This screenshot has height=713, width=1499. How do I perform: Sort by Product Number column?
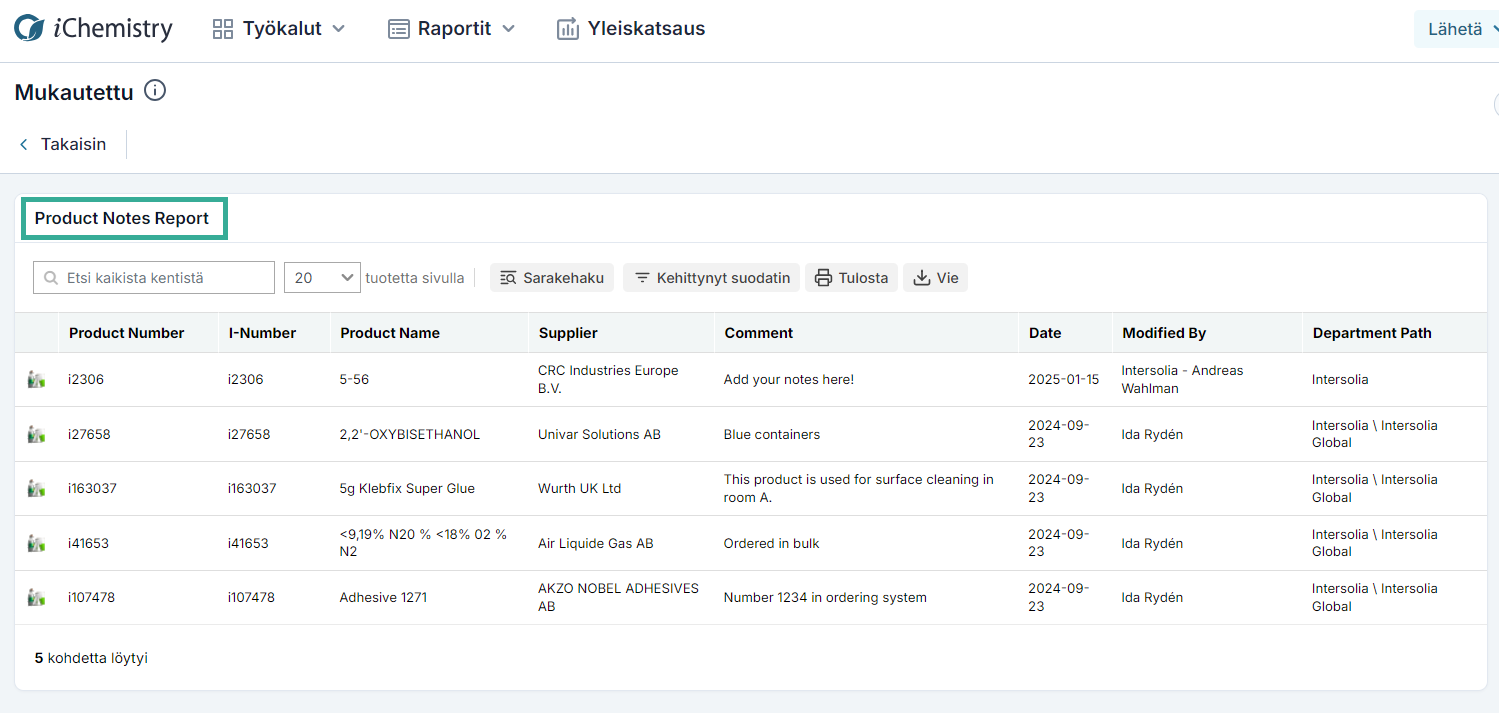click(127, 333)
